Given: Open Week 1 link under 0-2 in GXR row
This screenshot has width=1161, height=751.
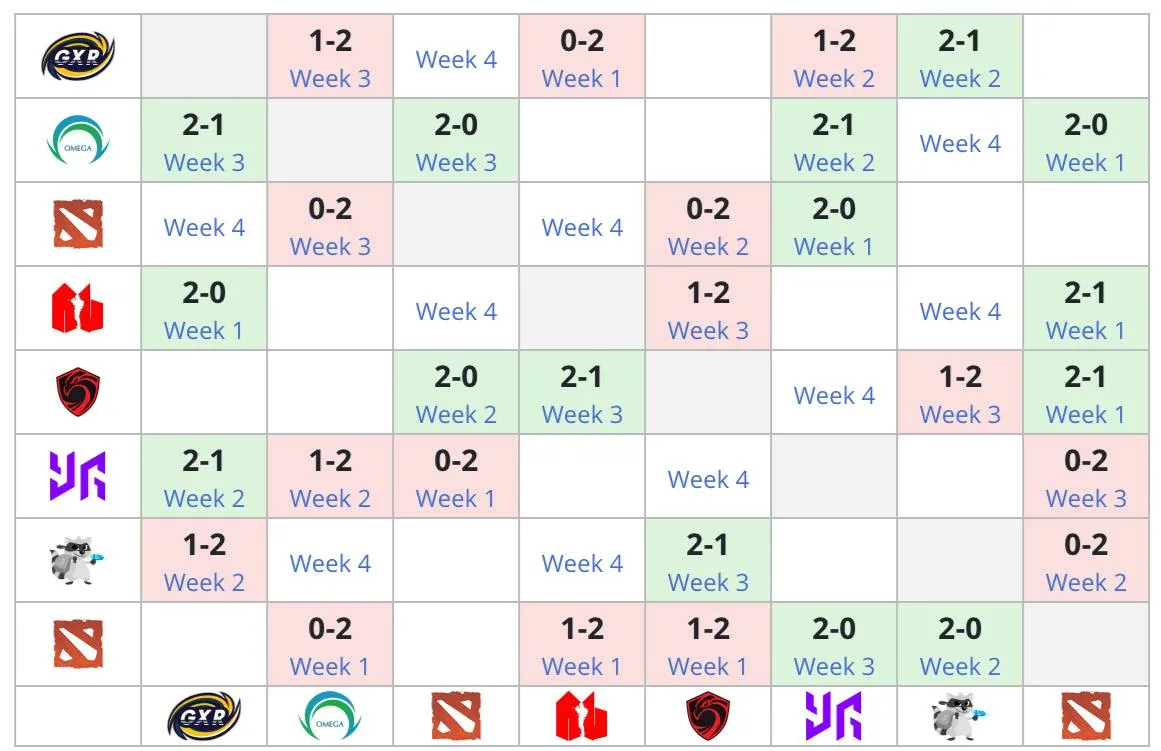Looking at the screenshot, I should [582, 79].
